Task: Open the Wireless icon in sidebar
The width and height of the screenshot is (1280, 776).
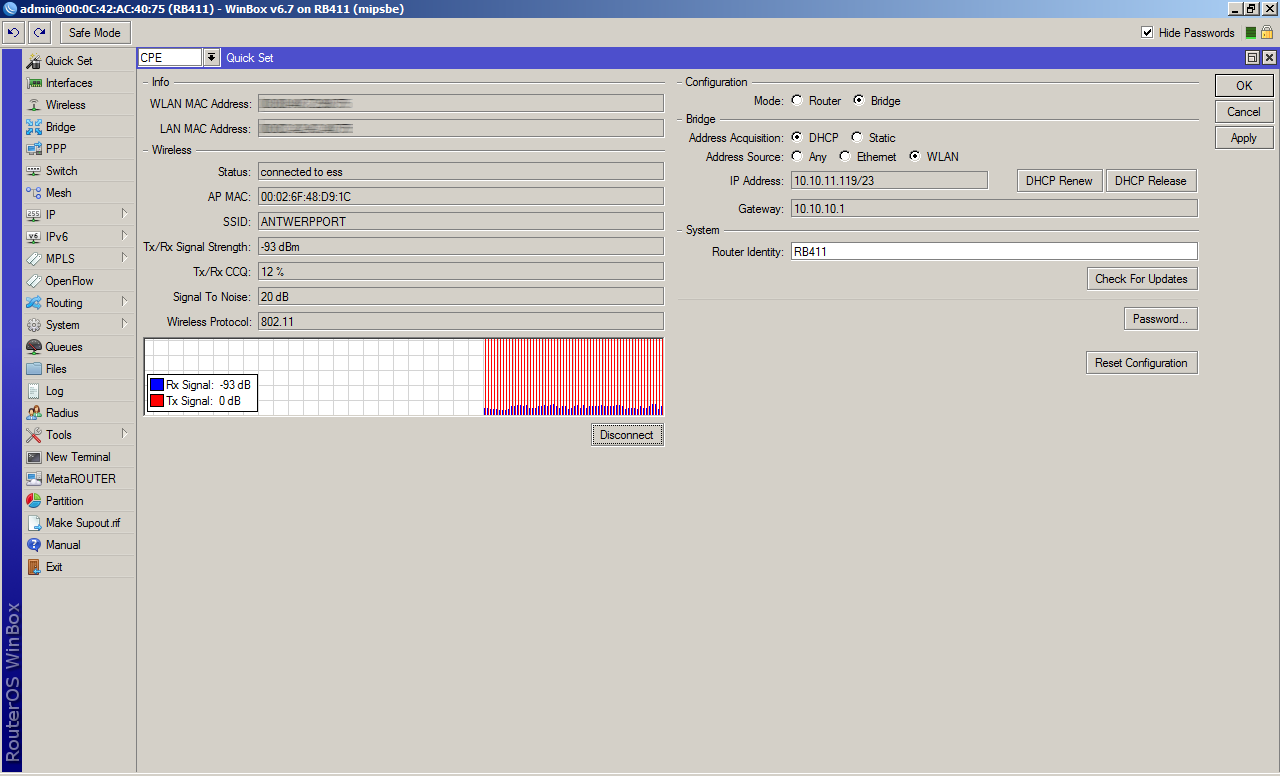Action: click(x=34, y=105)
